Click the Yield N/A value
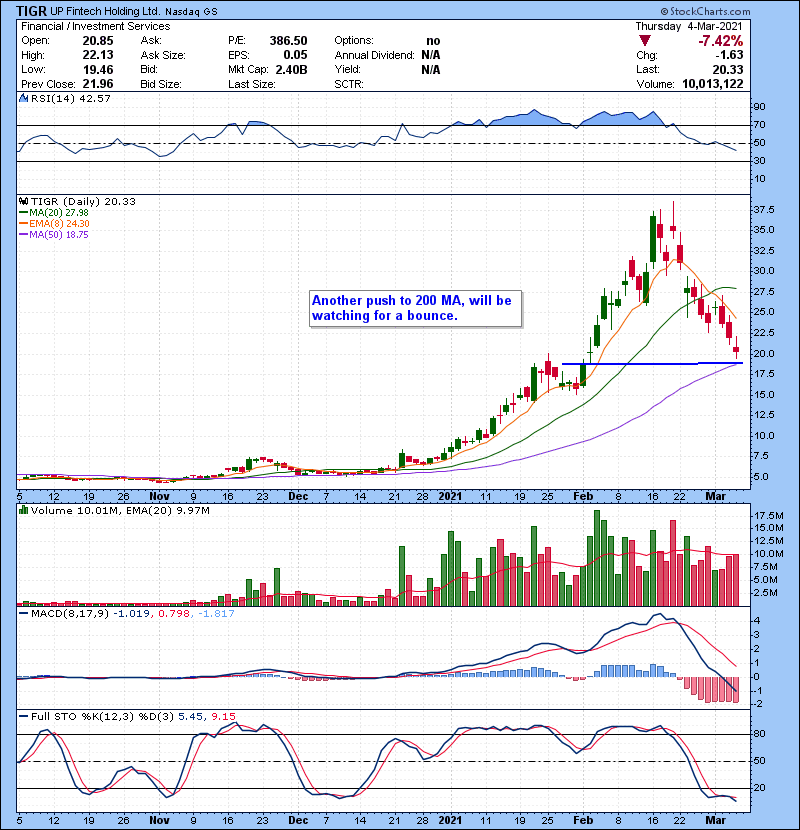Screen dimensions: 800x830 431,69
